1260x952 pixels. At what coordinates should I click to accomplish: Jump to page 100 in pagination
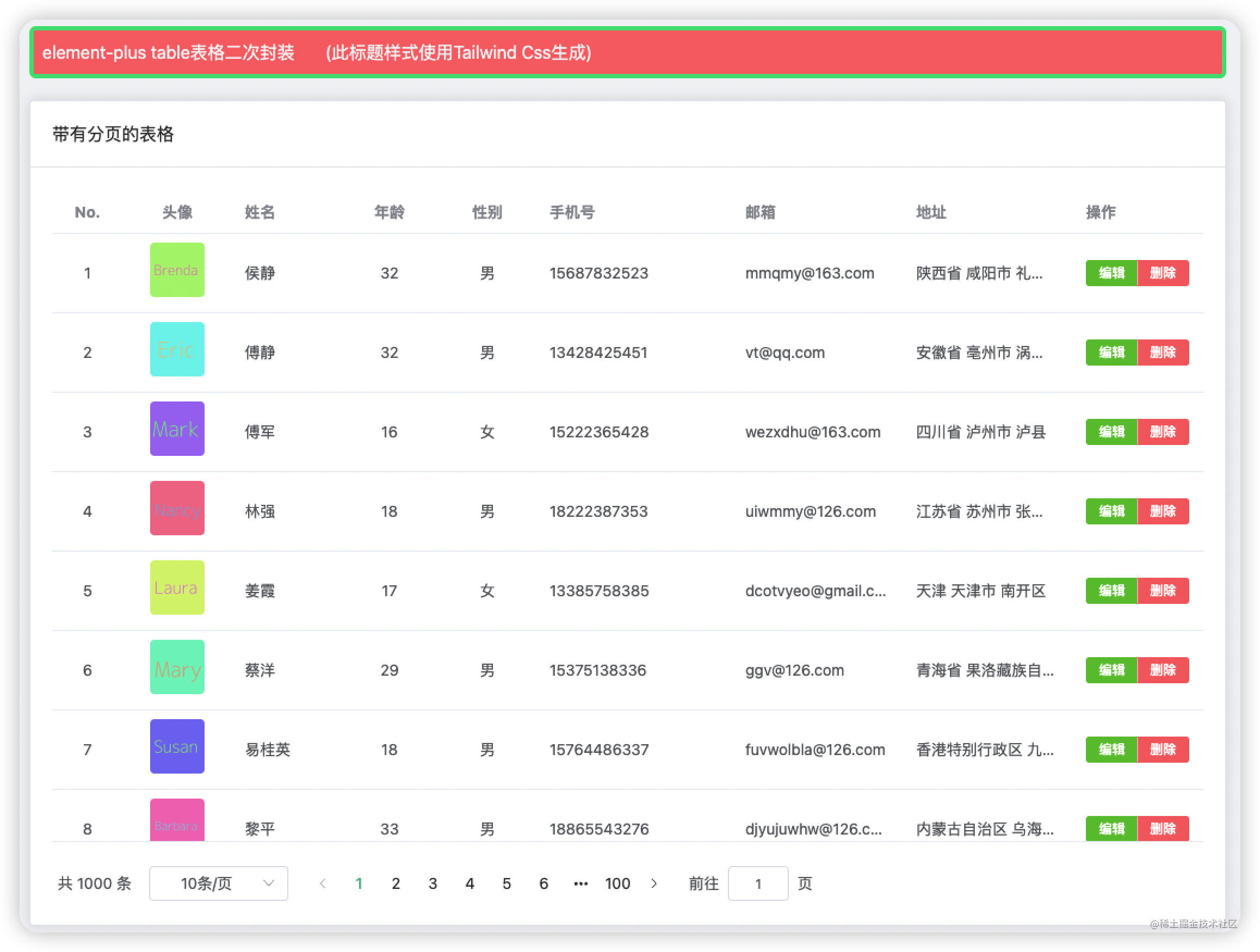pos(617,883)
